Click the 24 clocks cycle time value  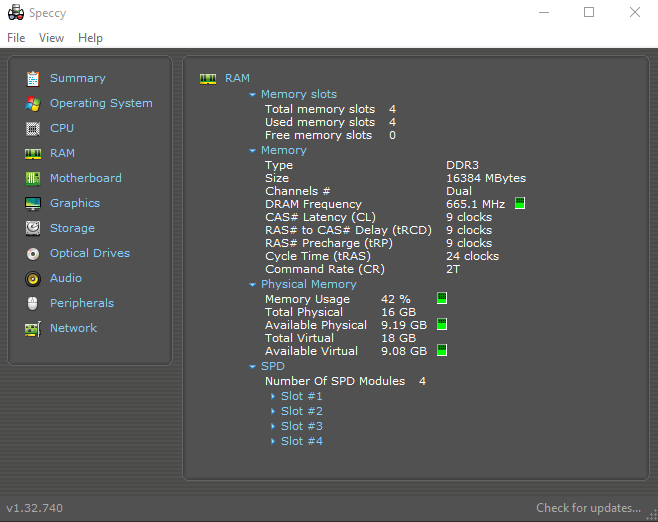tap(472, 256)
